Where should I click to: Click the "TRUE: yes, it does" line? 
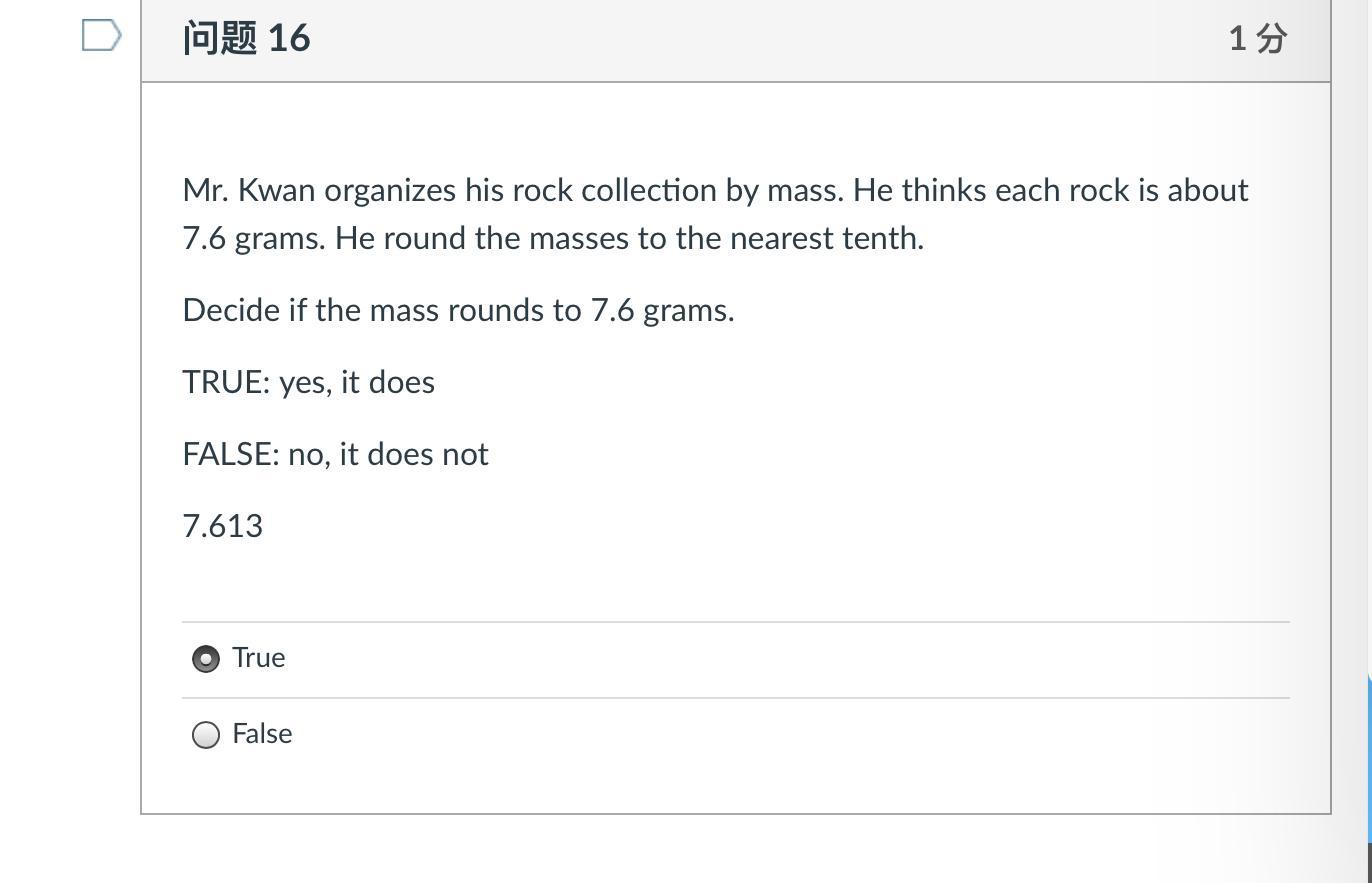point(308,382)
